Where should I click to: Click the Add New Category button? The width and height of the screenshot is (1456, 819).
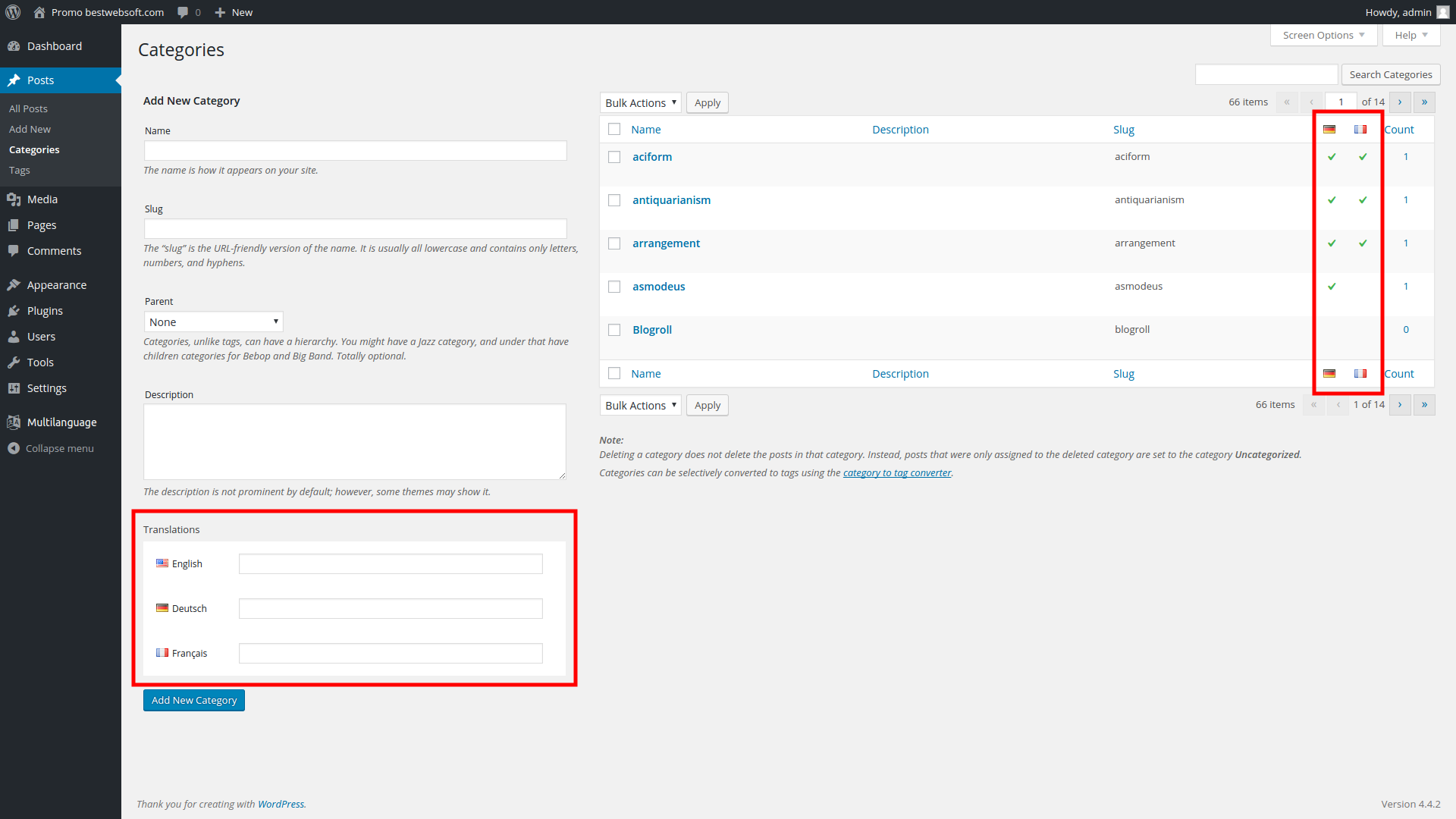(x=194, y=700)
